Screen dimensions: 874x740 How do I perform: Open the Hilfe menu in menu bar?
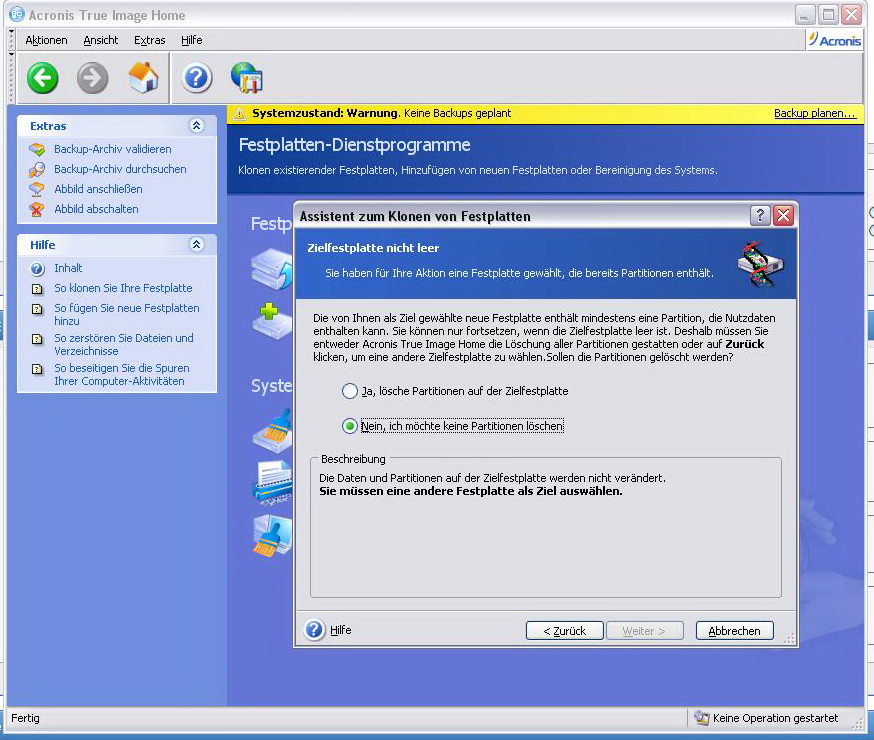click(x=192, y=40)
